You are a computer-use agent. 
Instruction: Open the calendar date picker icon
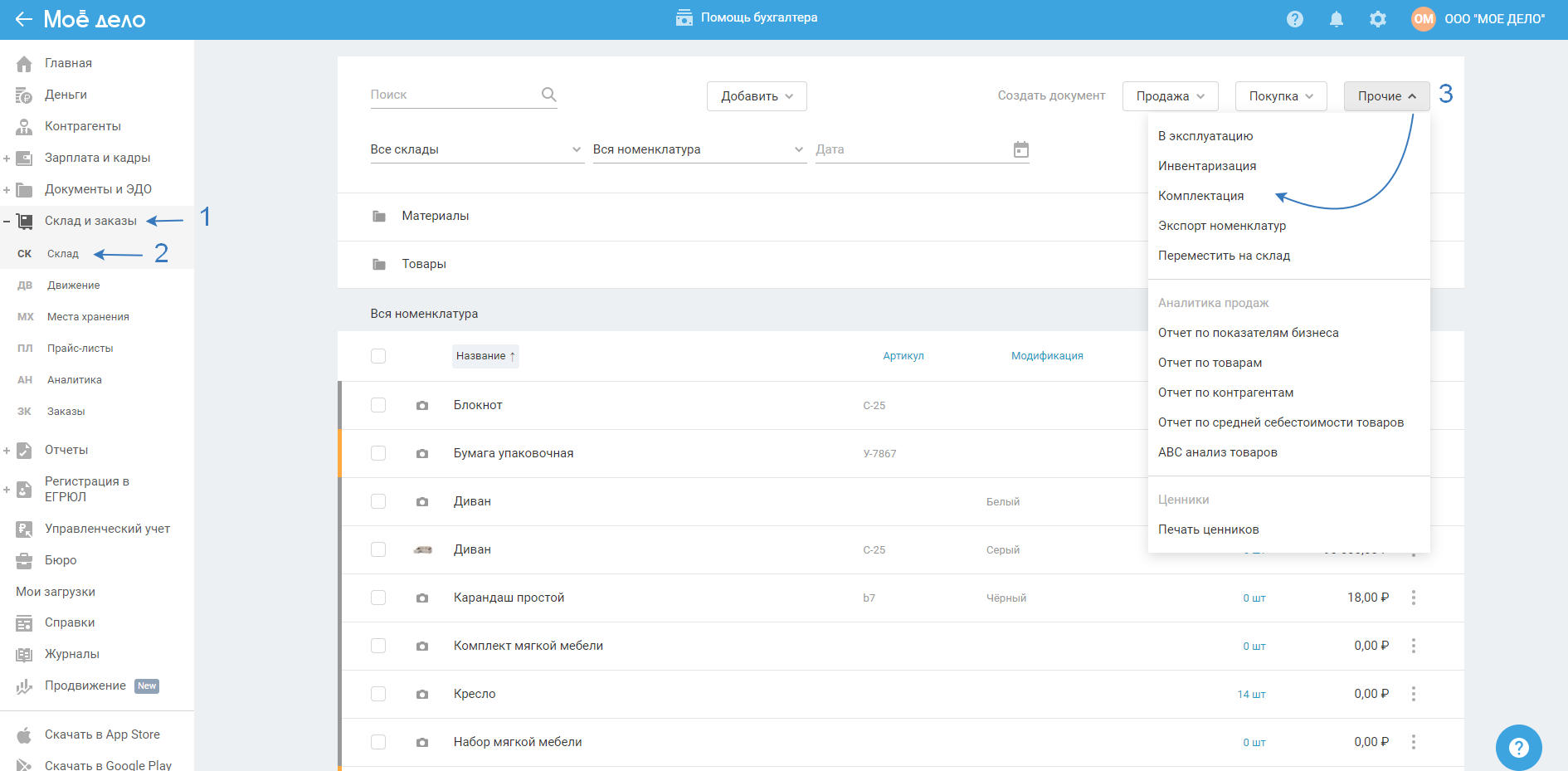coord(1020,149)
